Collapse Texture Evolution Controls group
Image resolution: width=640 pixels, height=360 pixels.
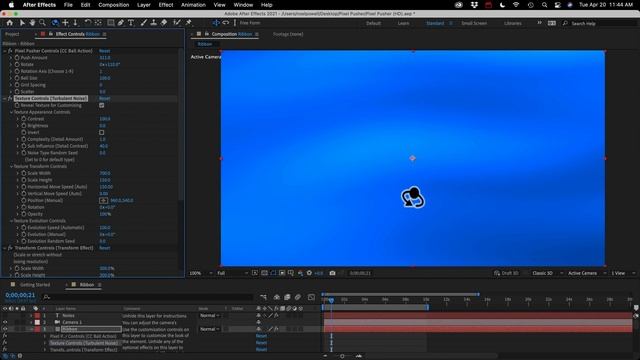point(11,221)
